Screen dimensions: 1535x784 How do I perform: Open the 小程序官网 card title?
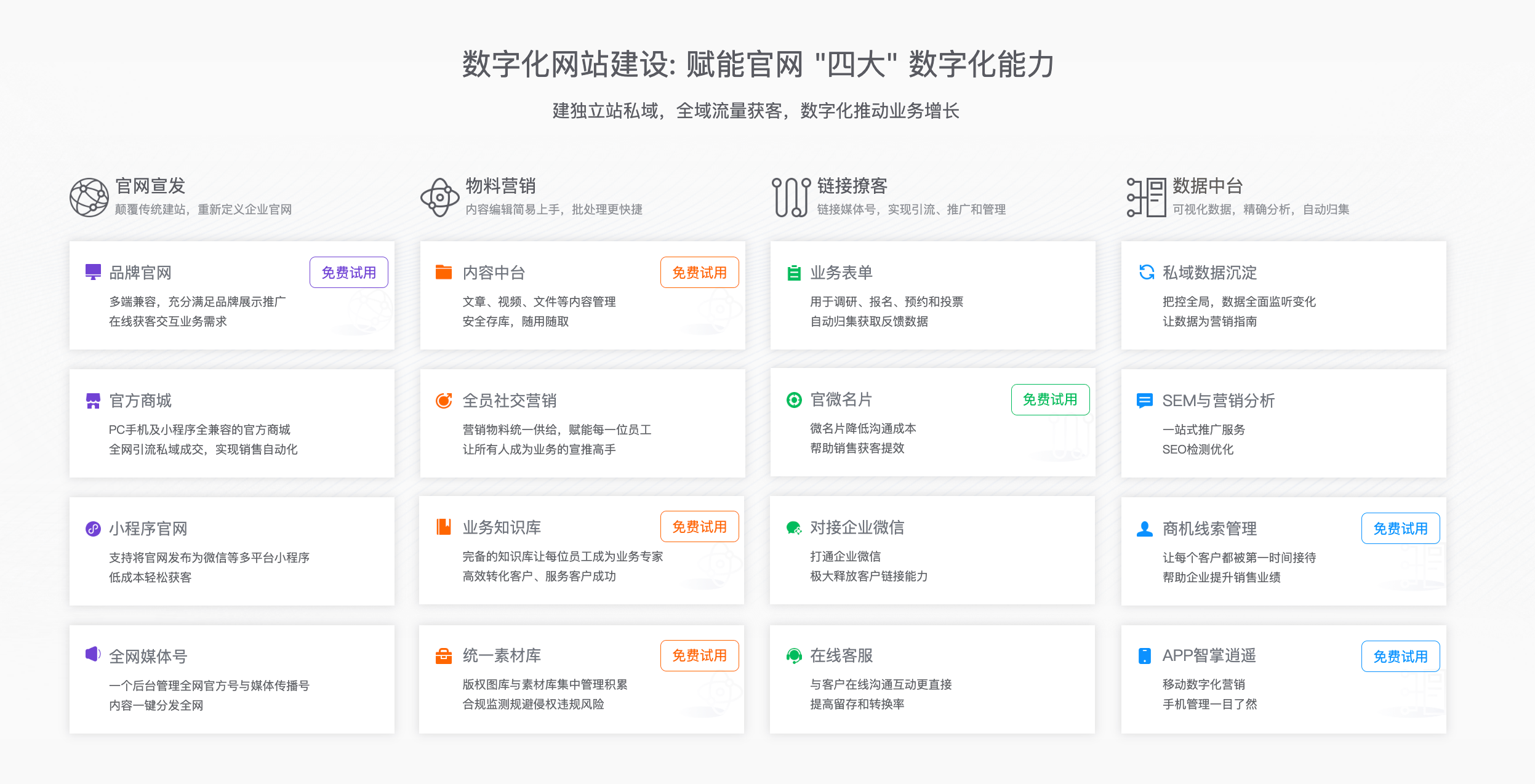[148, 529]
